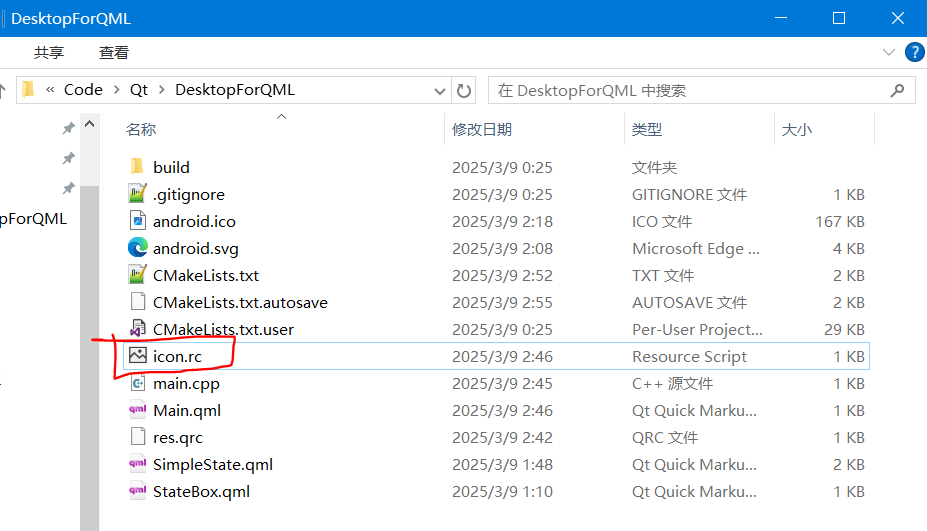The height and width of the screenshot is (531, 927).
Task: Click the Qt breadcrumb in address bar
Action: click(x=139, y=90)
